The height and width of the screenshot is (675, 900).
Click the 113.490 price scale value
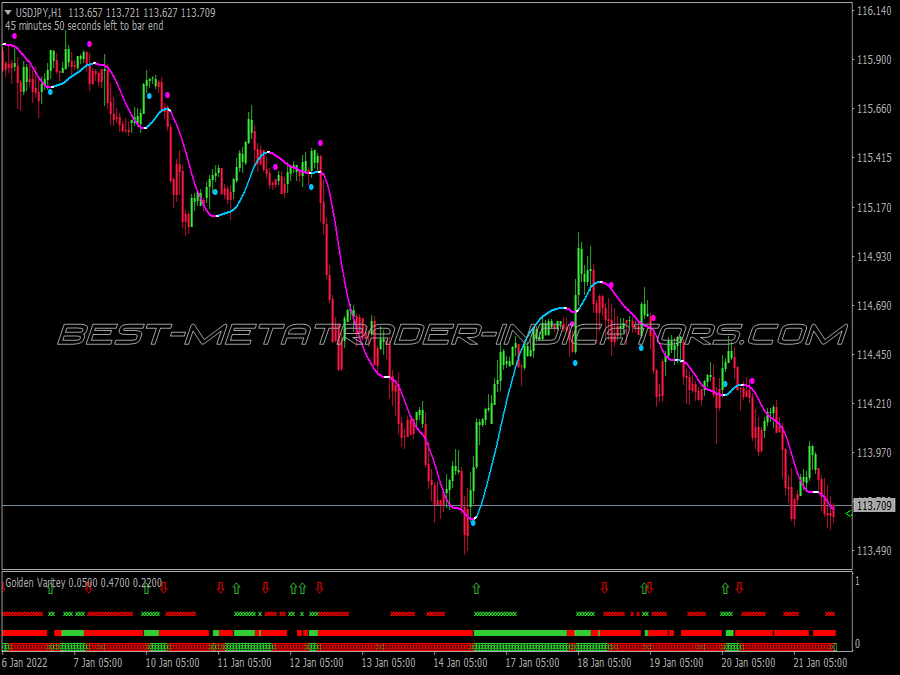(x=874, y=551)
